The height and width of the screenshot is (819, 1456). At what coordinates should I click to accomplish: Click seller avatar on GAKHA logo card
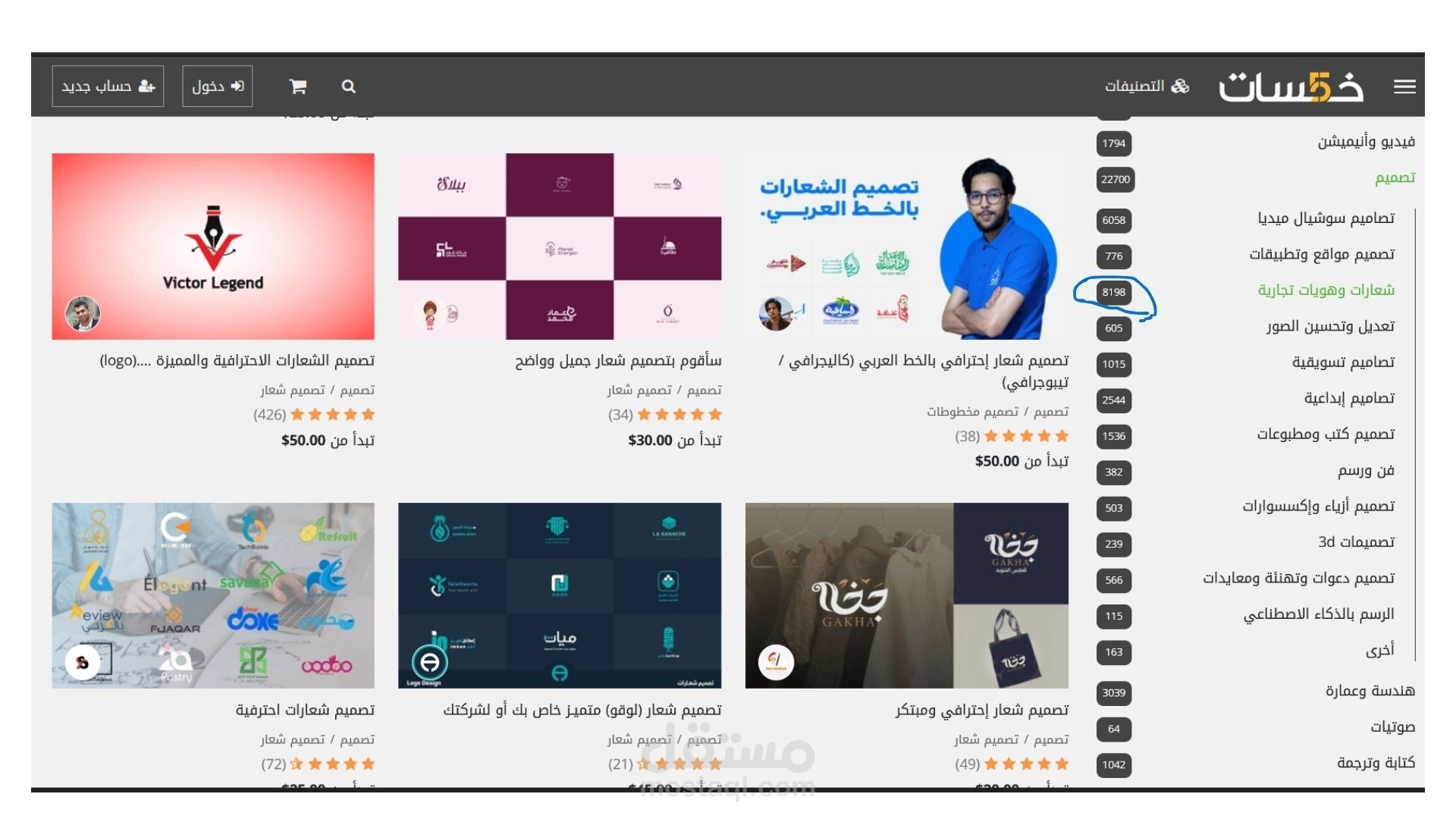pos(776,662)
